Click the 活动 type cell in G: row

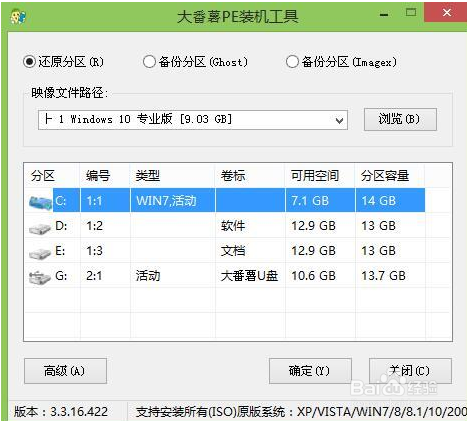(x=148, y=276)
